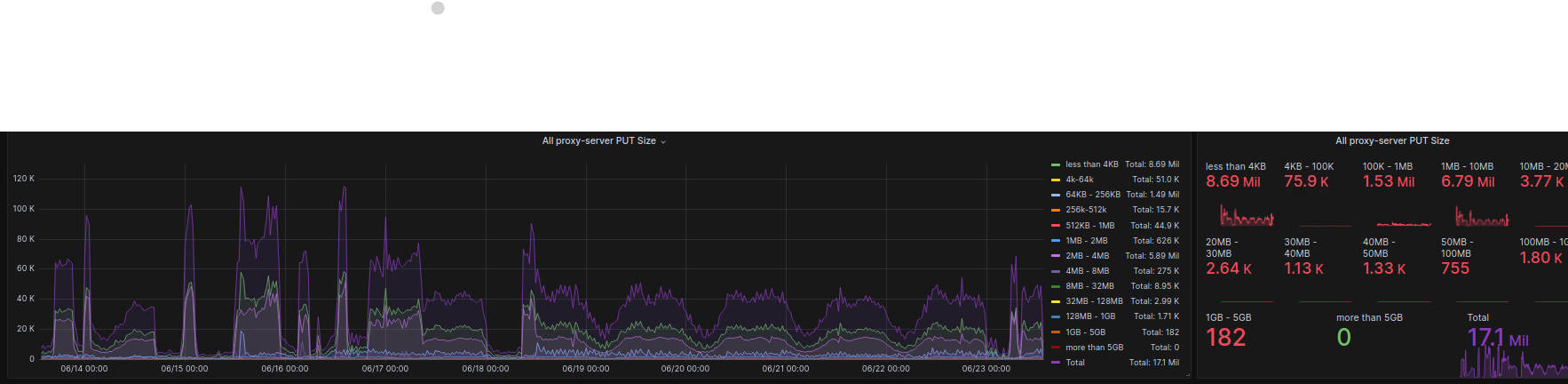Select the '1GB - 5GB' legend entry
The height and width of the screenshot is (384, 1568).
point(1085,332)
